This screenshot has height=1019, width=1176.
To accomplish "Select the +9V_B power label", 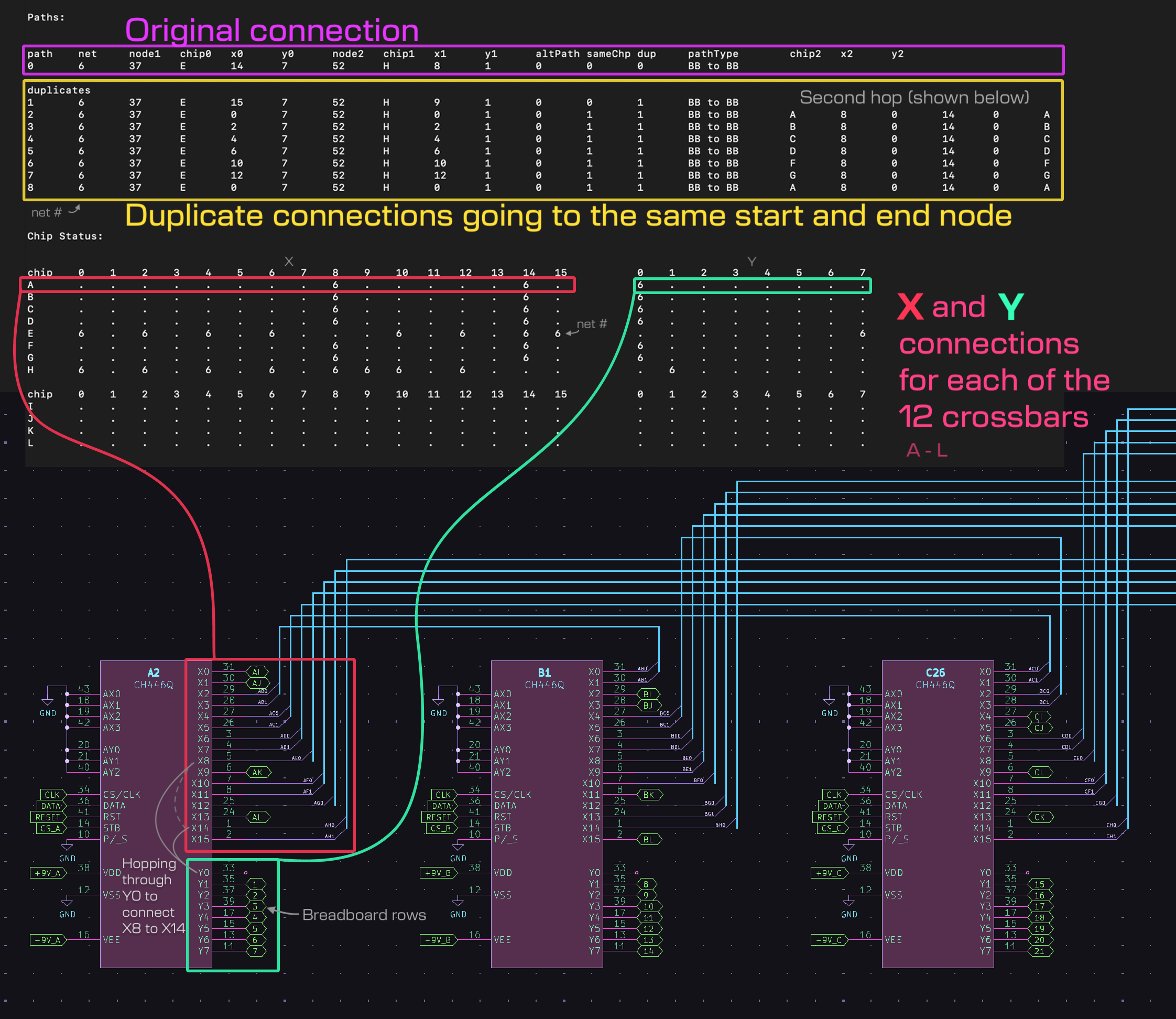I will 438,873.
